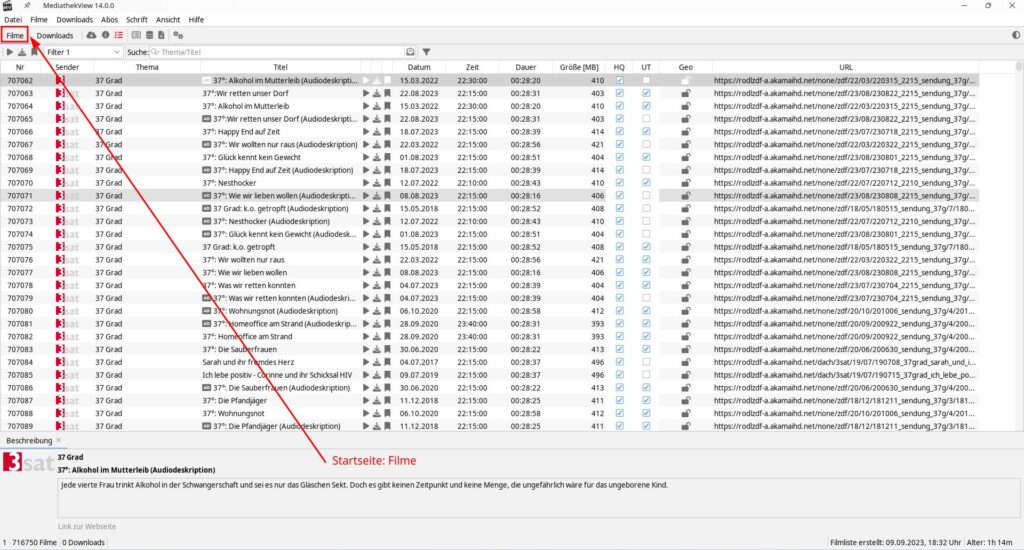This screenshot has height=550, width=1024.
Task: Toggle UT checkbox in row 707063
Action: pyautogui.click(x=646, y=93)
